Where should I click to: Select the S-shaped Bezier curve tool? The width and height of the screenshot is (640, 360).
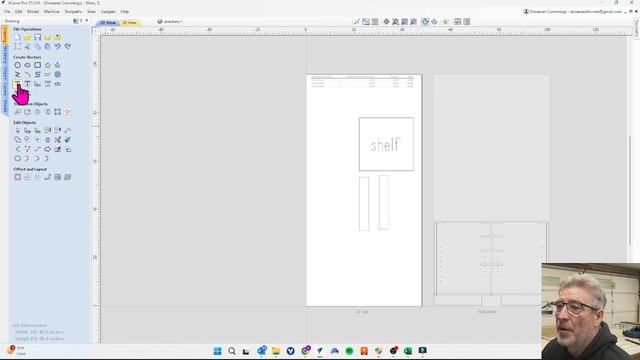point(38,74)
